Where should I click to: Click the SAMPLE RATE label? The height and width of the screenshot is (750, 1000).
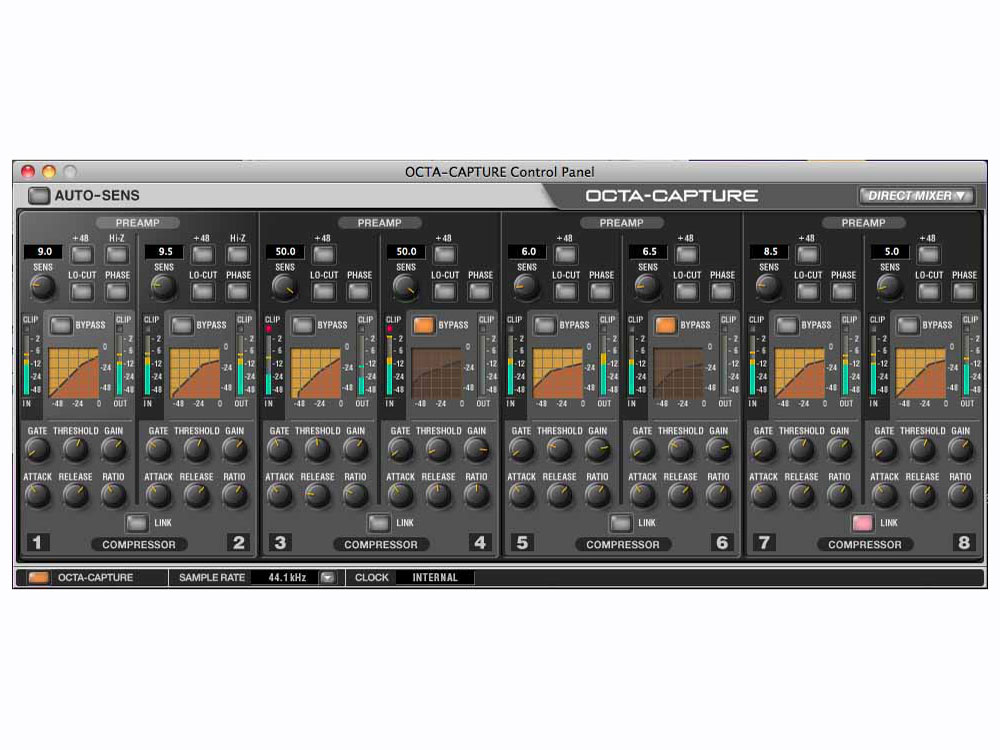coord(212,578)
